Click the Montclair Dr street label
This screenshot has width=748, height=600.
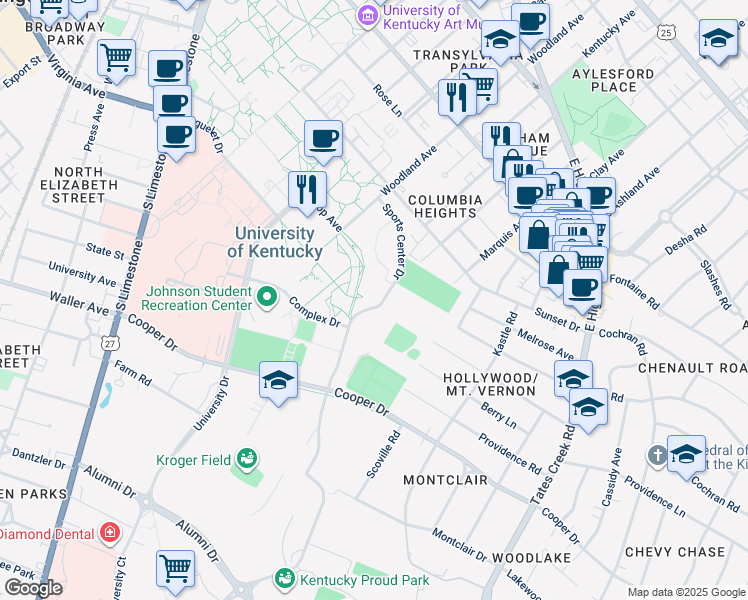pyautogui.click(x=459, y=545)
